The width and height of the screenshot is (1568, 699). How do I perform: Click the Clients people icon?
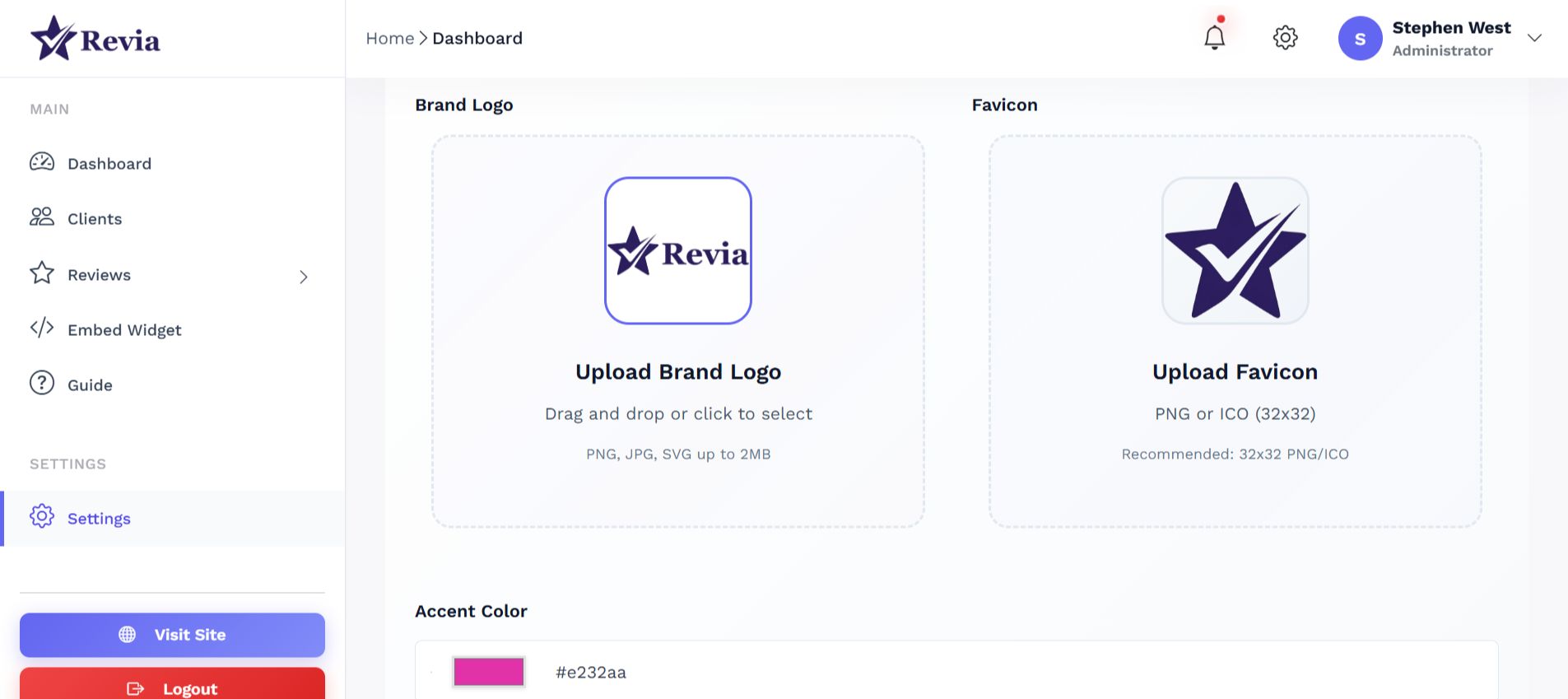(42, 217)
